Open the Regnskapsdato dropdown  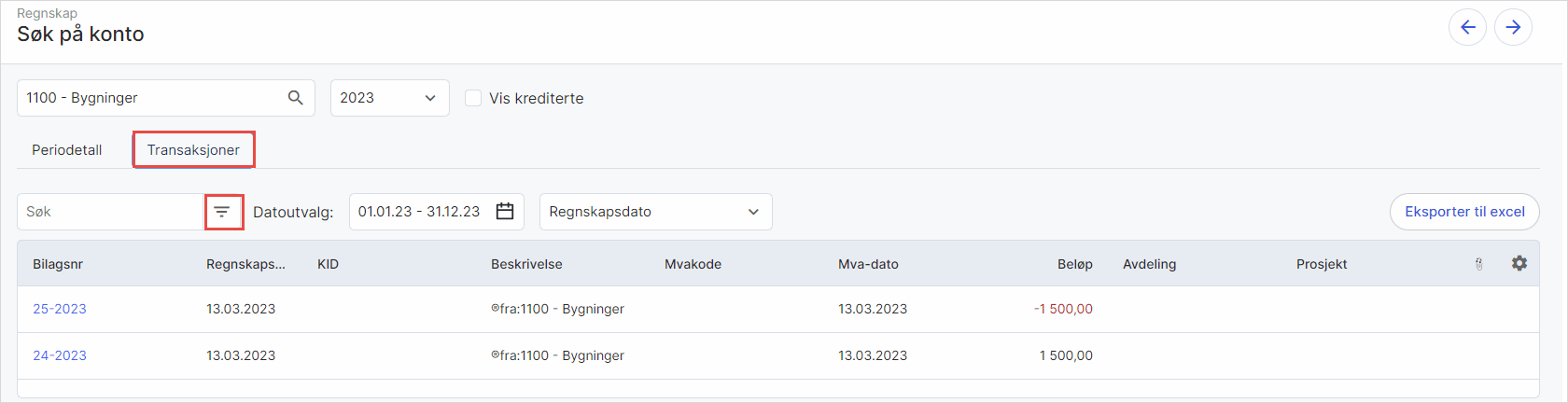coord(655,212)
